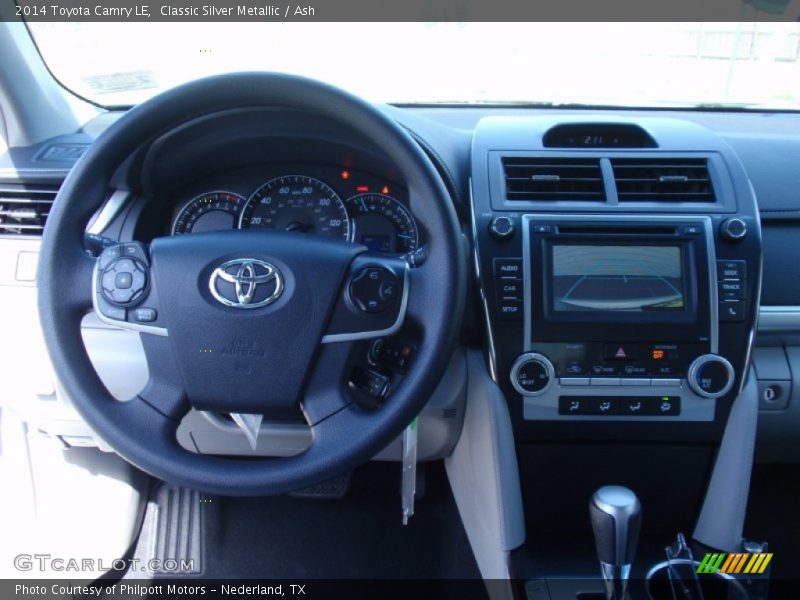Tap the phone handset button on head unit
The height and width of the screenshot is (600, 800).
point(731,310)
